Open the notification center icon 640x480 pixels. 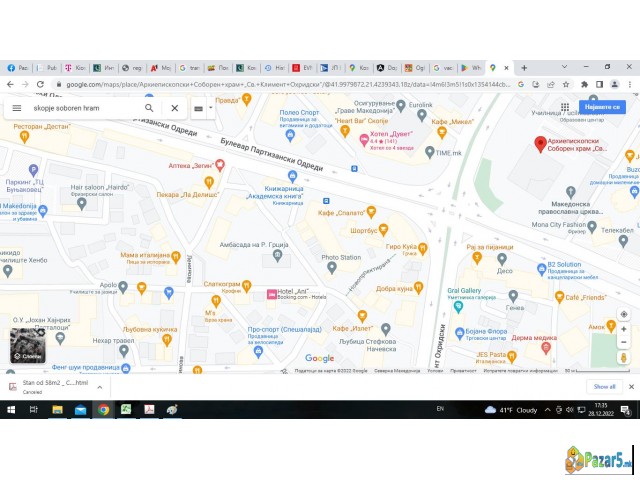click(x=625, y=410)
